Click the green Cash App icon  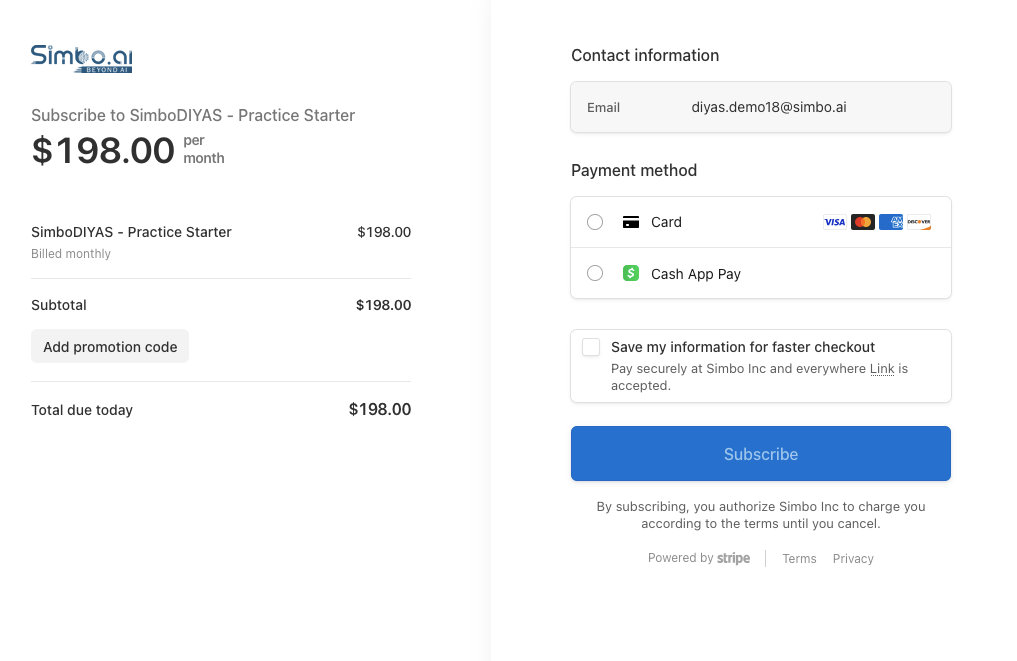click(x=630, y=273)
